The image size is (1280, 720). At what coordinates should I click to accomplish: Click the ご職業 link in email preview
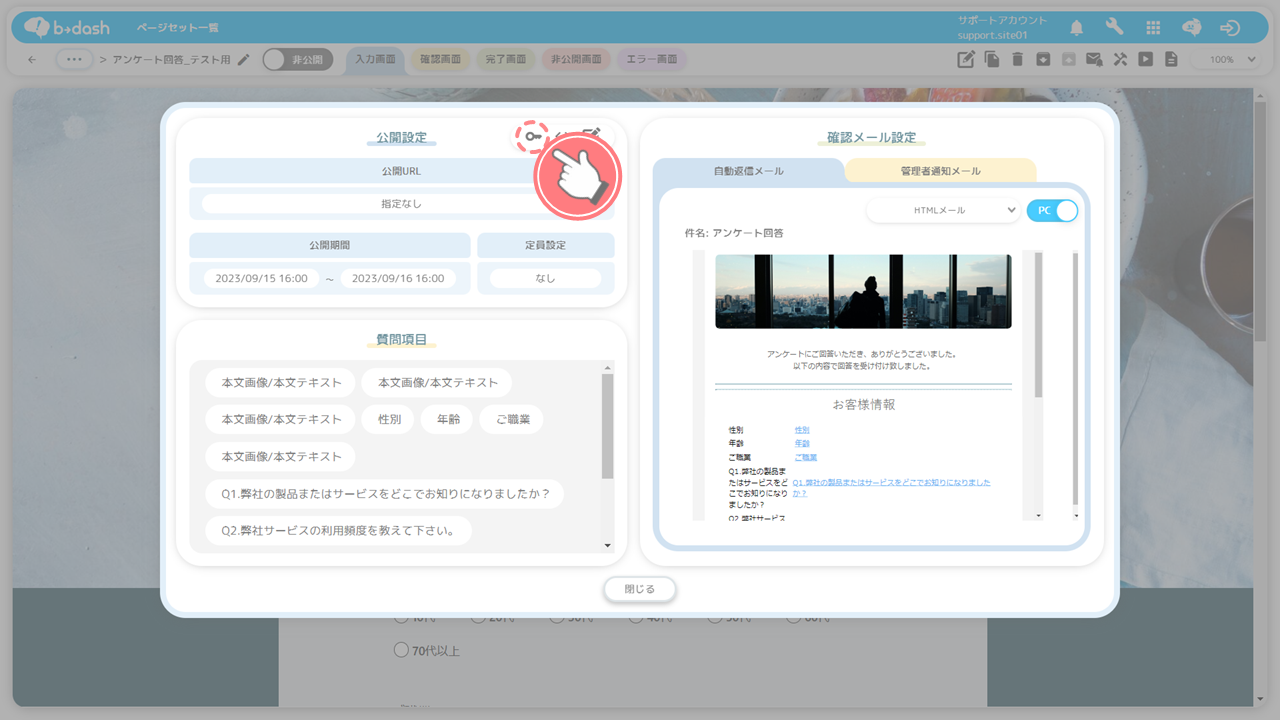[x=806, y=457]
